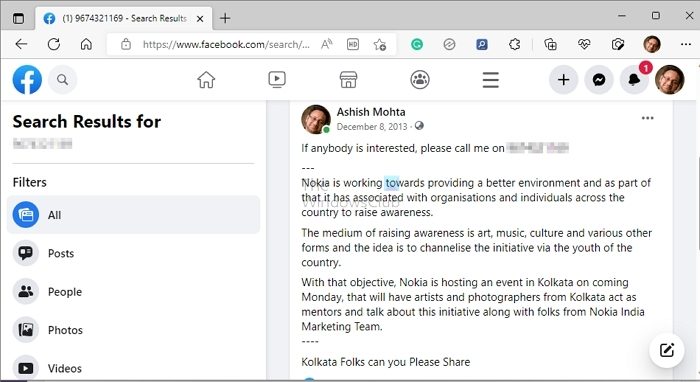
Task: Click the page vertical scrollbar
Action: point(698,203)
